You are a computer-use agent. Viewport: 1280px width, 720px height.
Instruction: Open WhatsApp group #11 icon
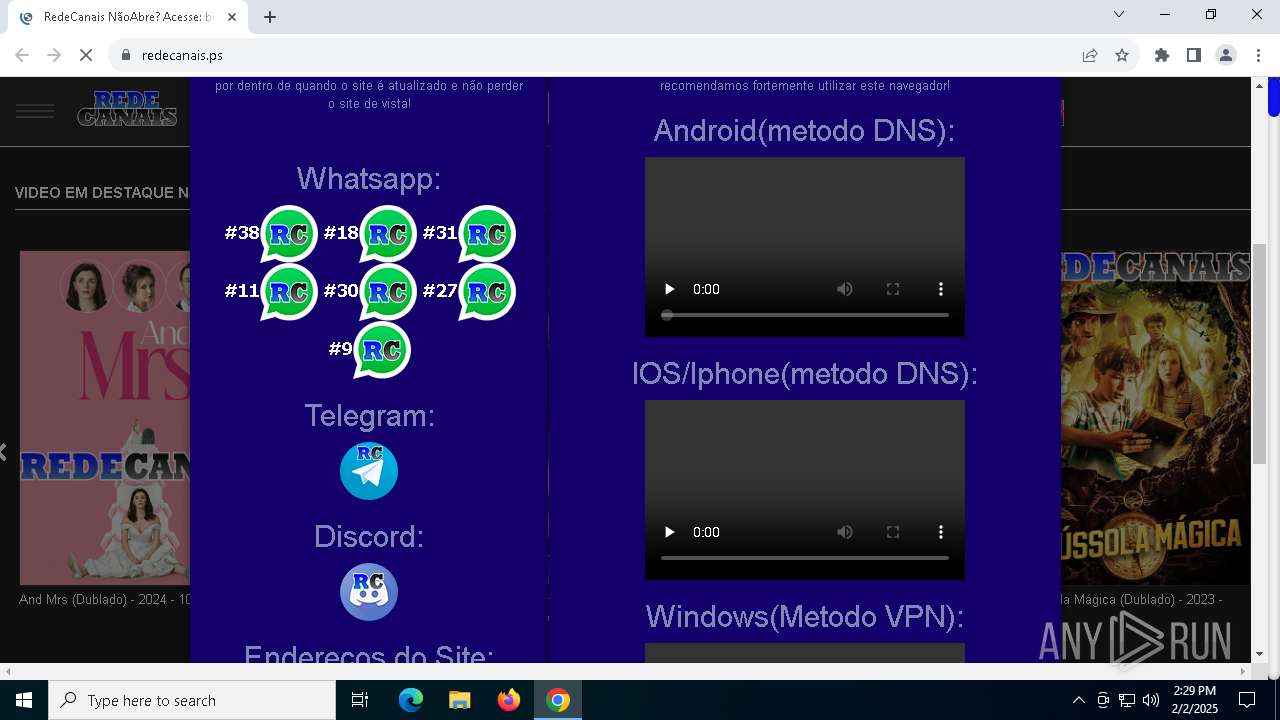(288, 292)
